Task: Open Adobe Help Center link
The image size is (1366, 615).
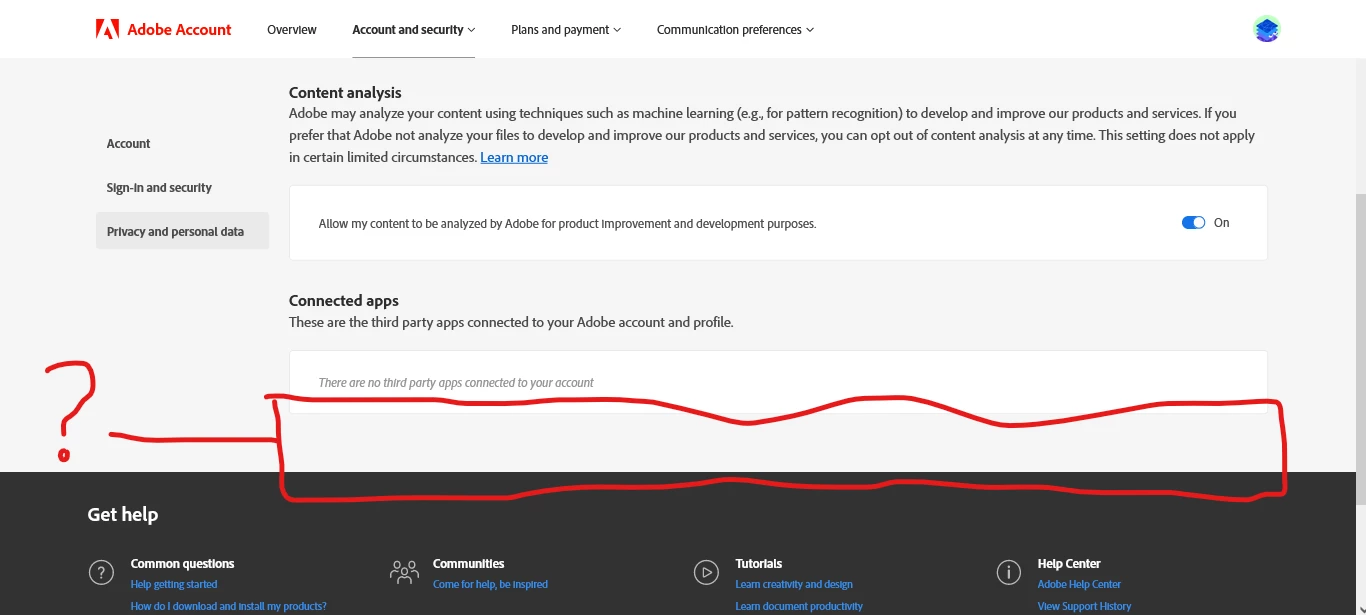Action: [x=1079, y=584]
